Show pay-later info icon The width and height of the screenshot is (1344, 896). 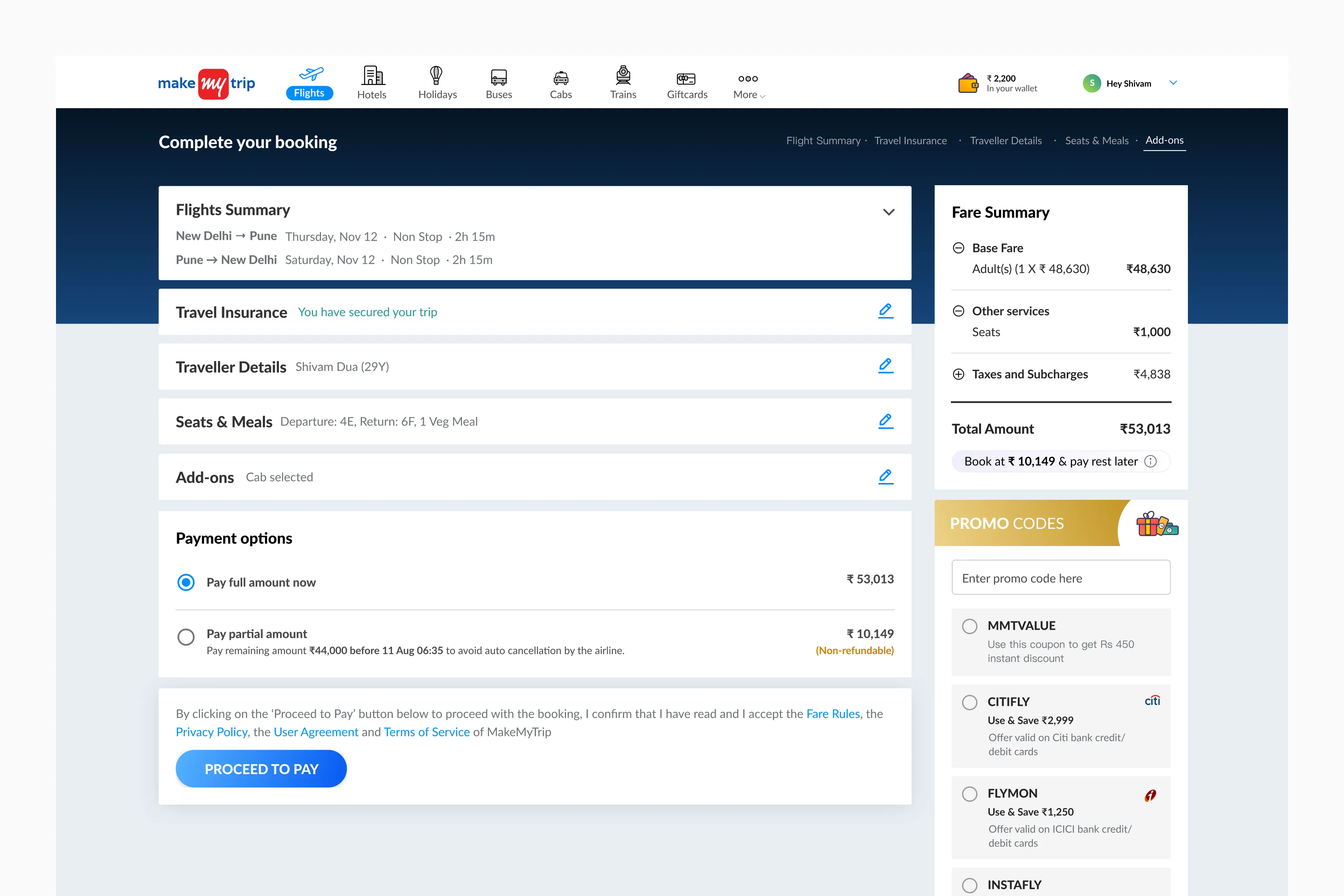click(x=1150, y=462)
